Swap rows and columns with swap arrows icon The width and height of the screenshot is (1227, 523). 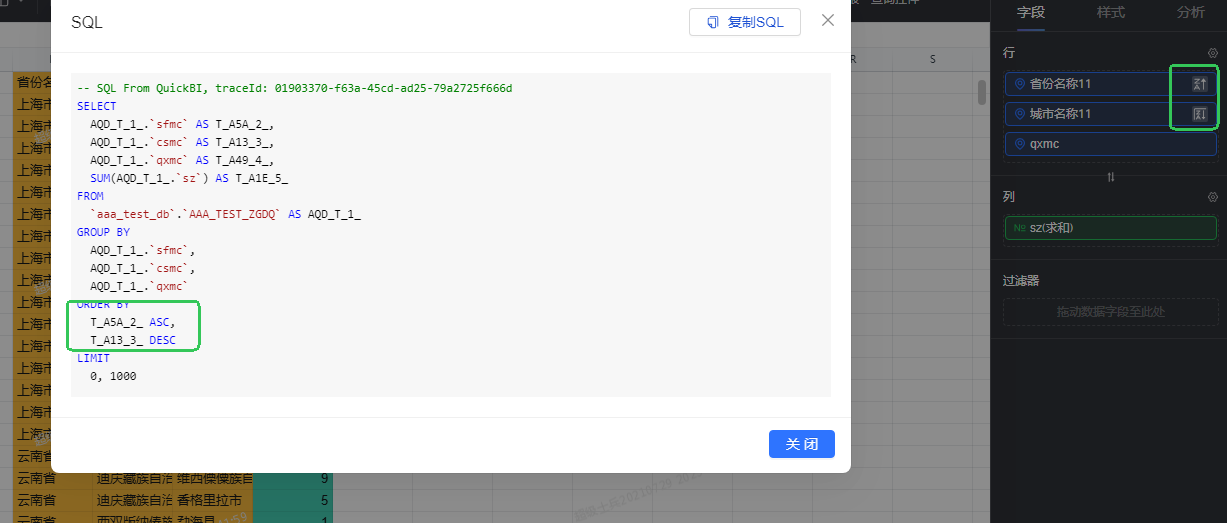point(1110,177)
